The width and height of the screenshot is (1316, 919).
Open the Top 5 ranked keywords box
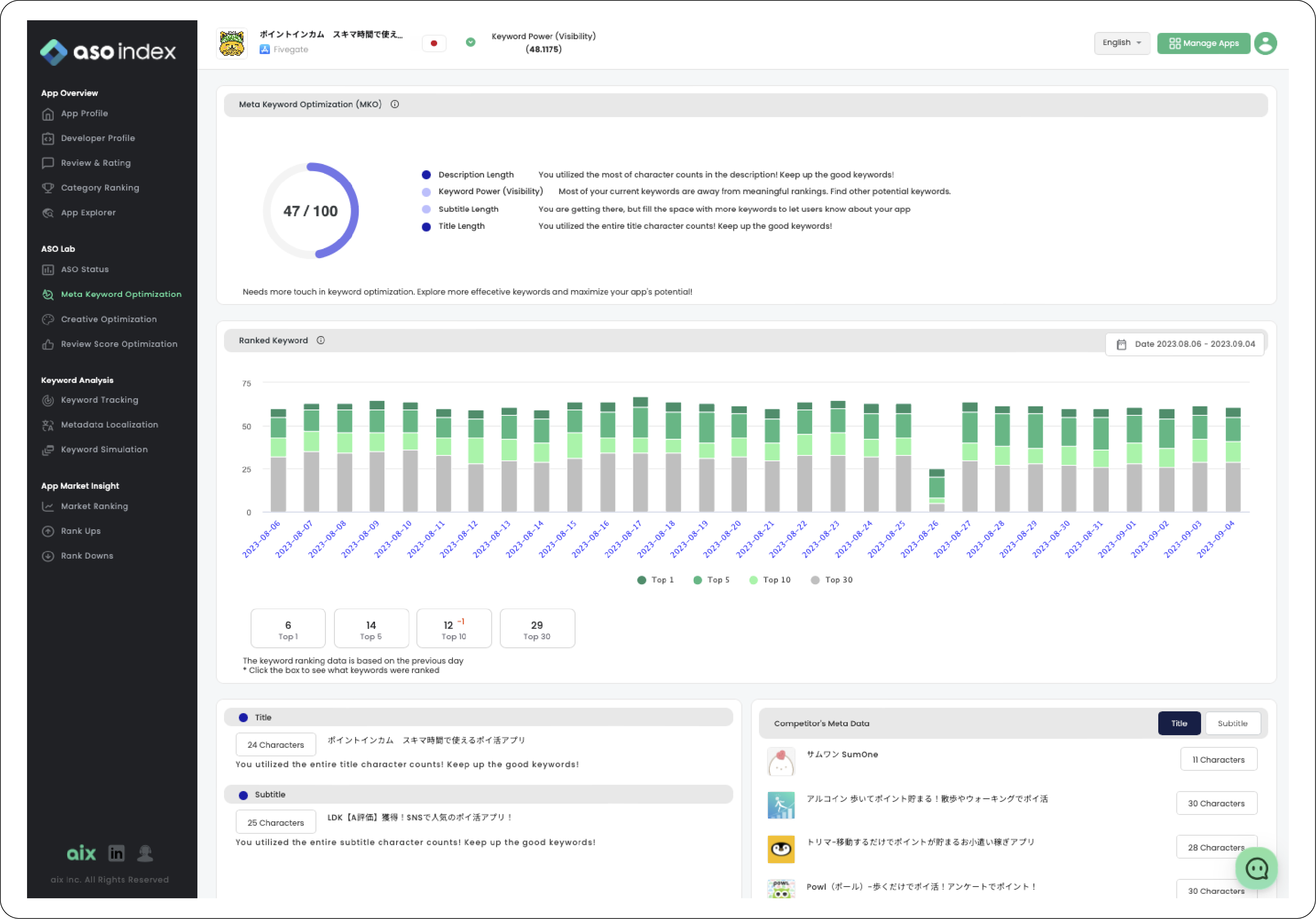371,628
